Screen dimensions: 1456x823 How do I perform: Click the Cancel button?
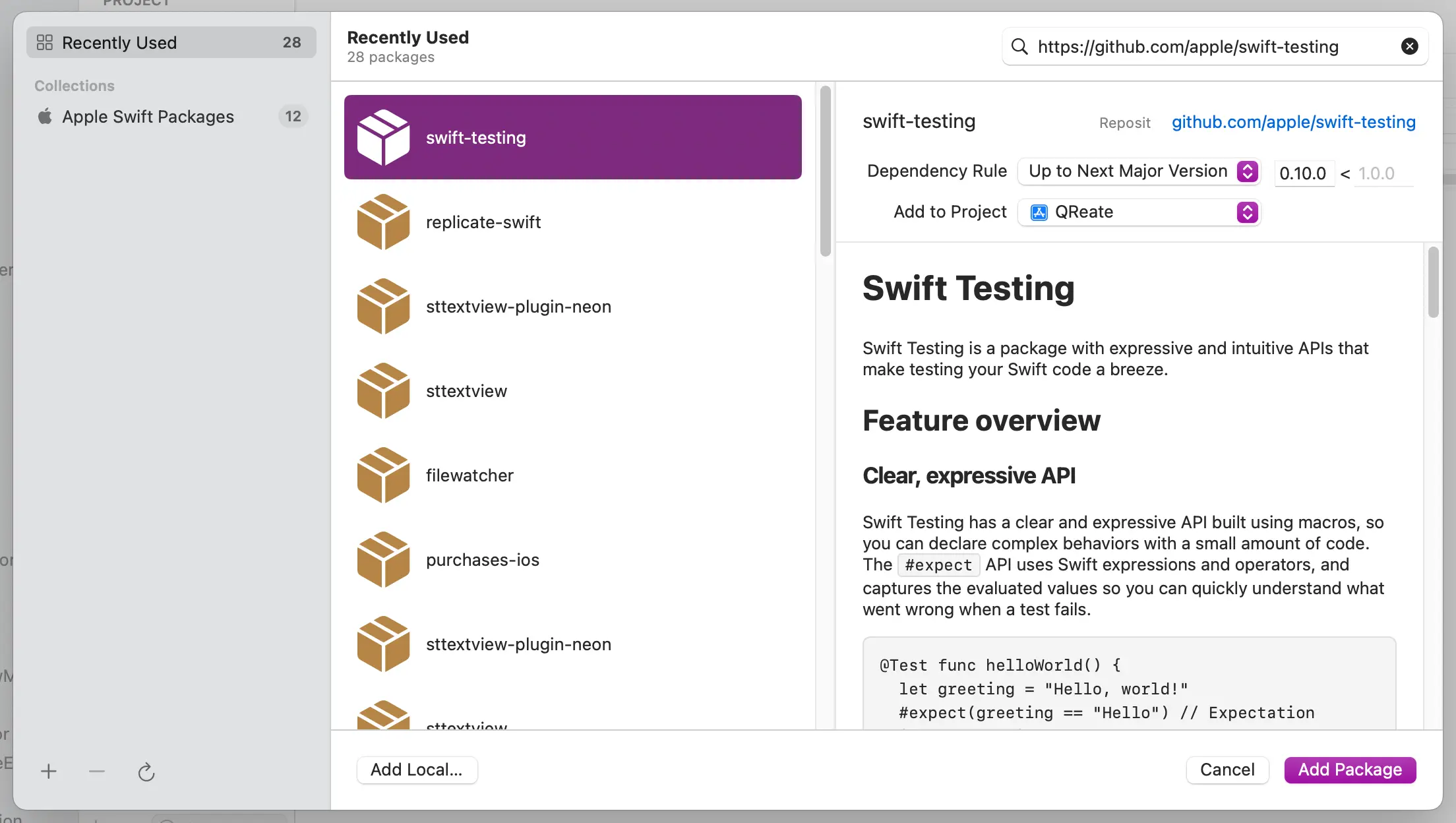click(1227, 770)
